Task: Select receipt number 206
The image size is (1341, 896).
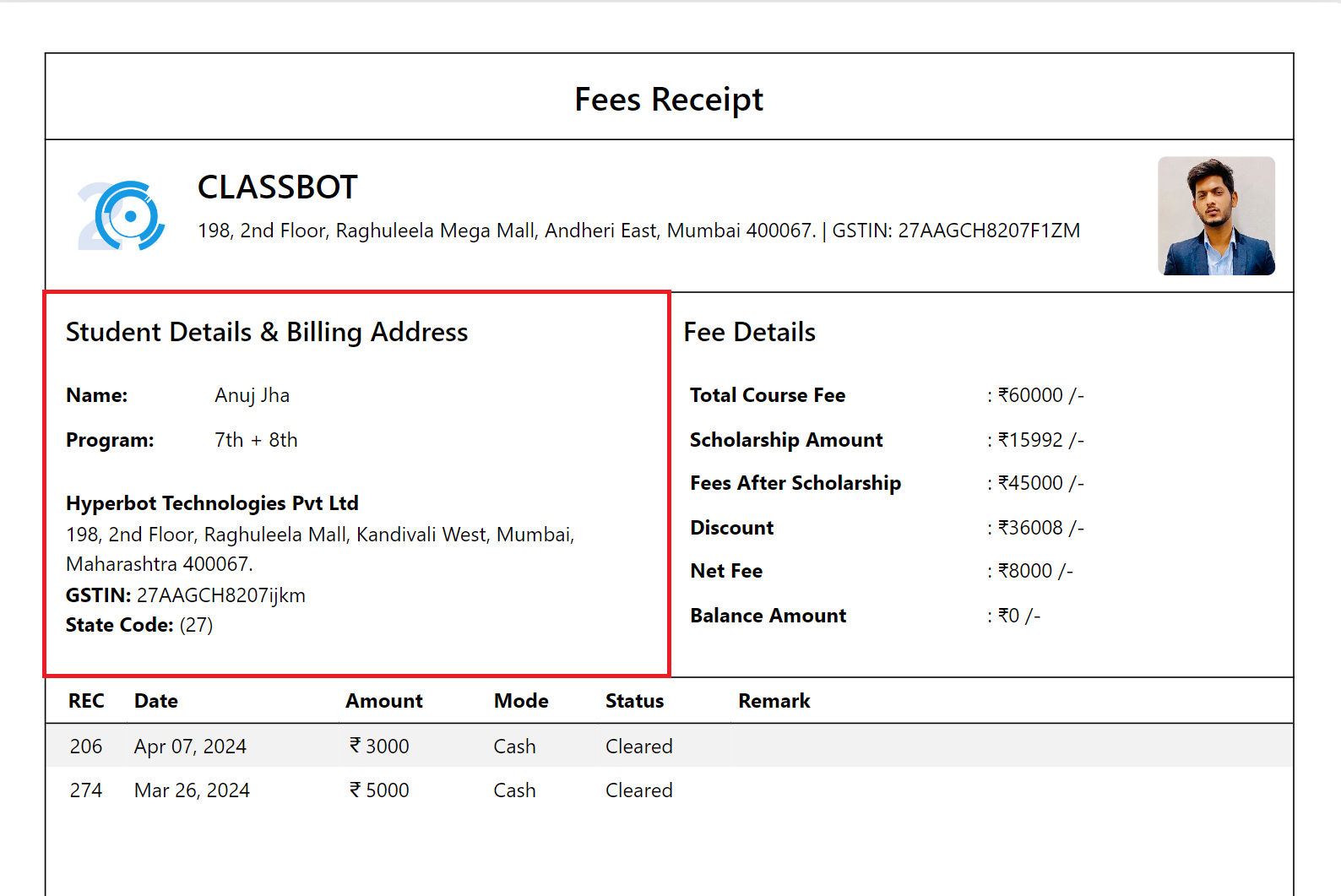Action: (x=86, y=747)
